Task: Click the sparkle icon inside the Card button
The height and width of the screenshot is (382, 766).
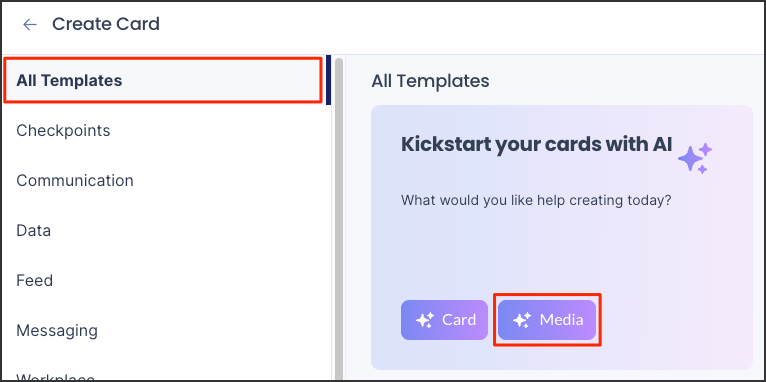Action: [425, 320]
